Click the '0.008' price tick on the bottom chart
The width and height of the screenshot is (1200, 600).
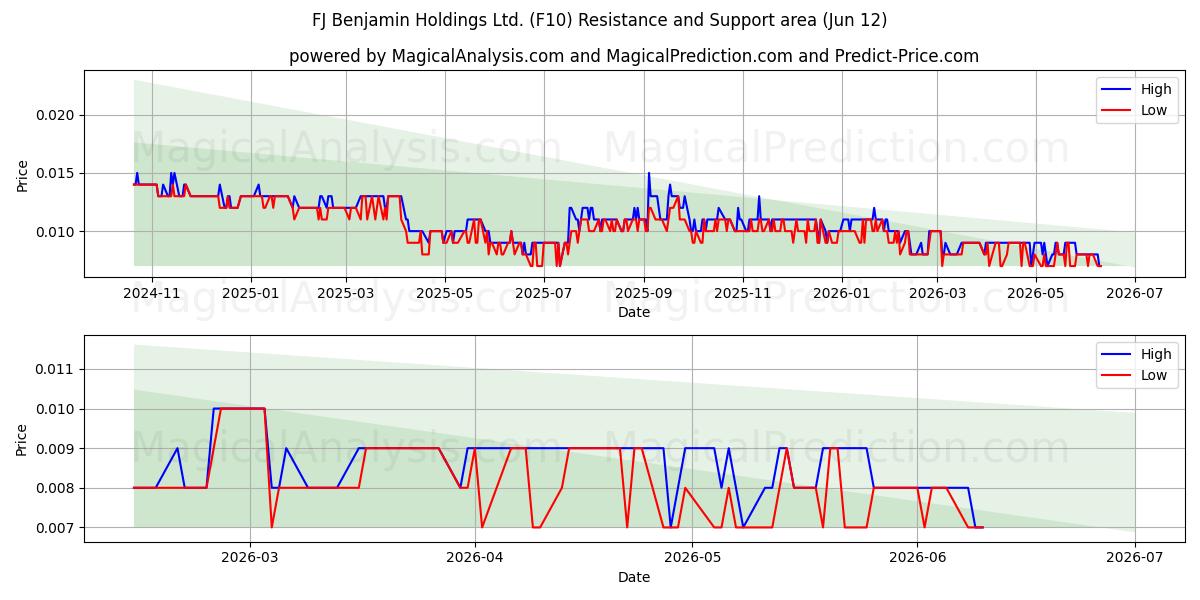56,489
